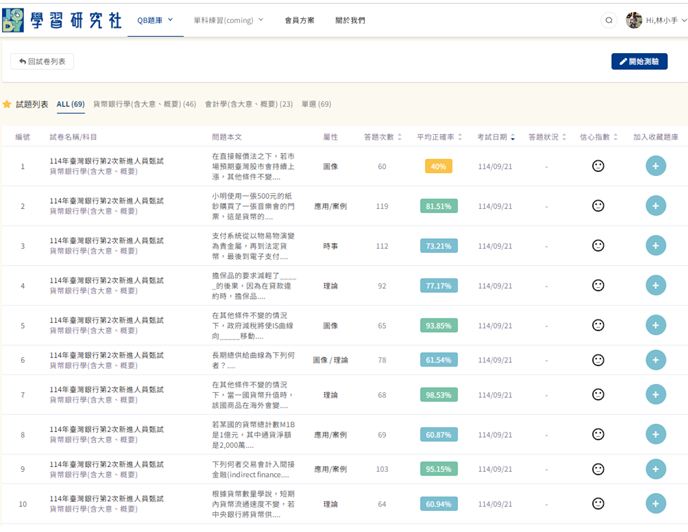This screenshot has height=532, width=688.
Task: Click confidence smiley face for question 7
Action: coord(598,395)
